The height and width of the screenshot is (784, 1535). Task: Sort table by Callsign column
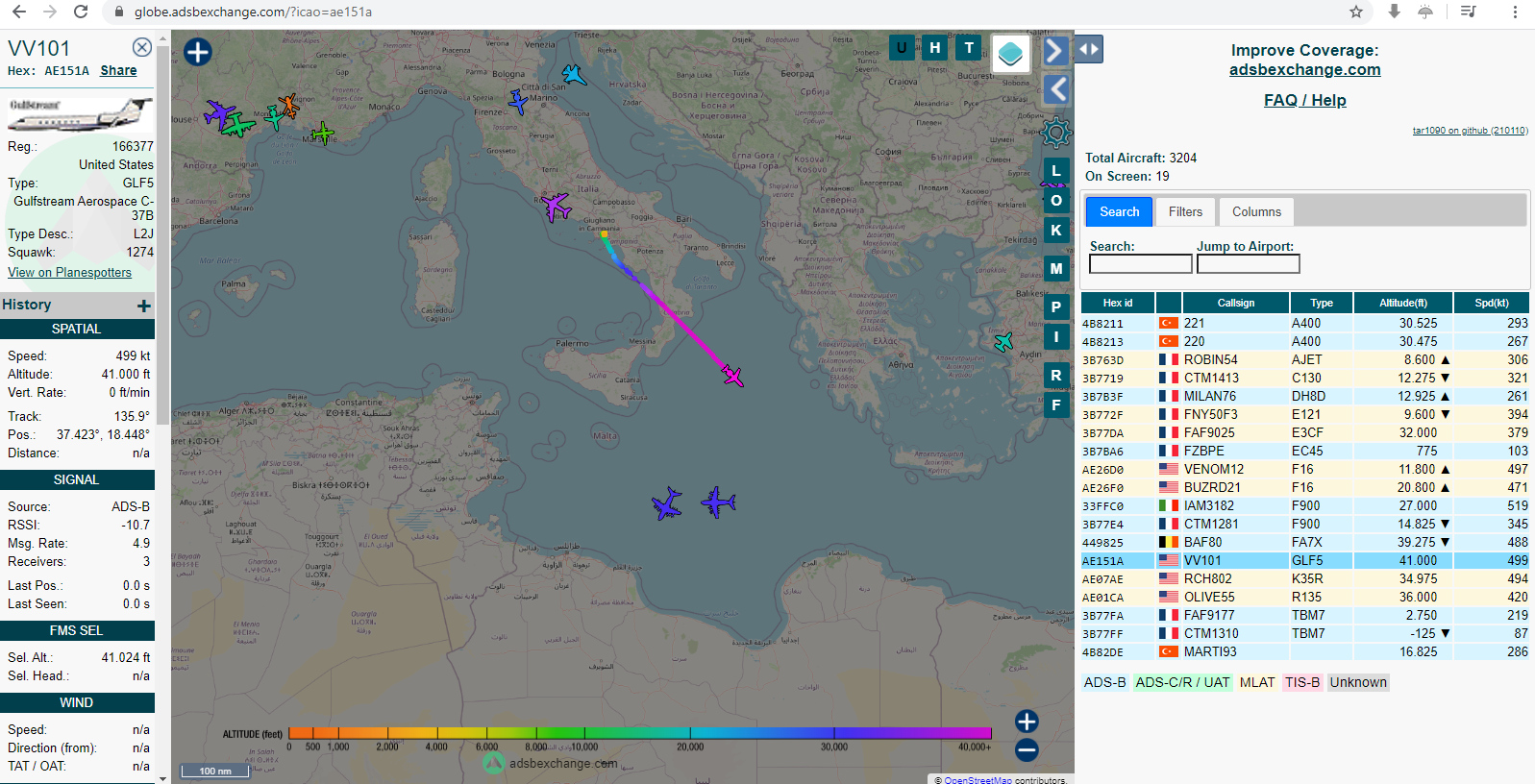tap(1236, 303)
